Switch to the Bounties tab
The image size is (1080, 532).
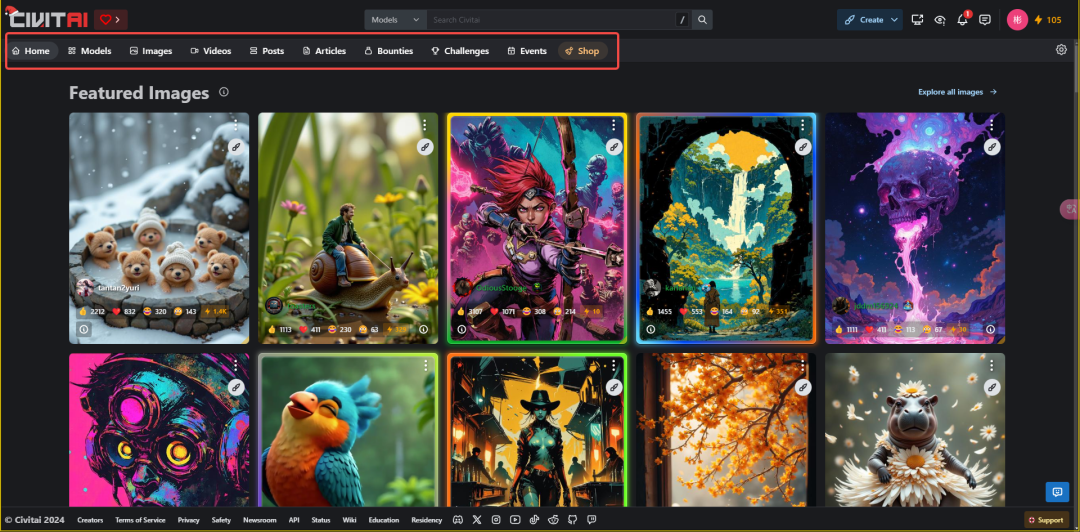[x=388, y=51]
